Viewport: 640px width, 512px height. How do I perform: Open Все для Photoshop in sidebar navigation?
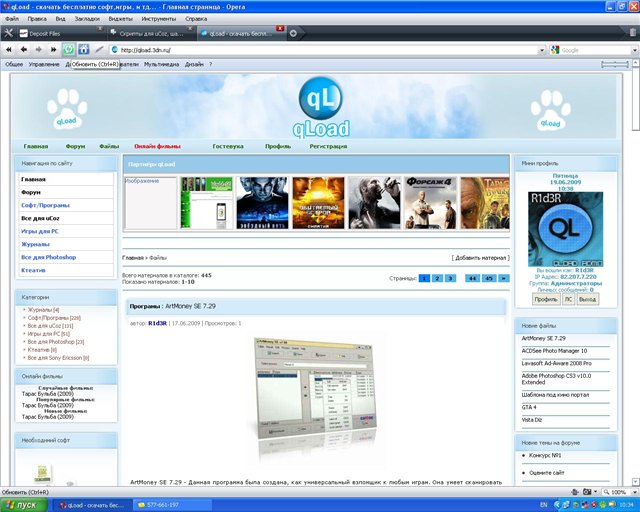(49, 257)
